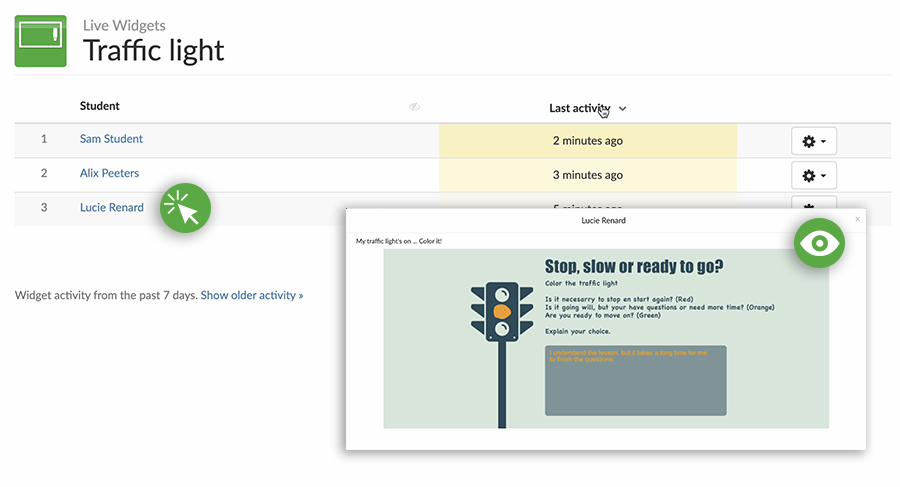Open the partially hidden gear dropdown for Lucie Renard
Viewport: 900px width, 487px height.
813,202
